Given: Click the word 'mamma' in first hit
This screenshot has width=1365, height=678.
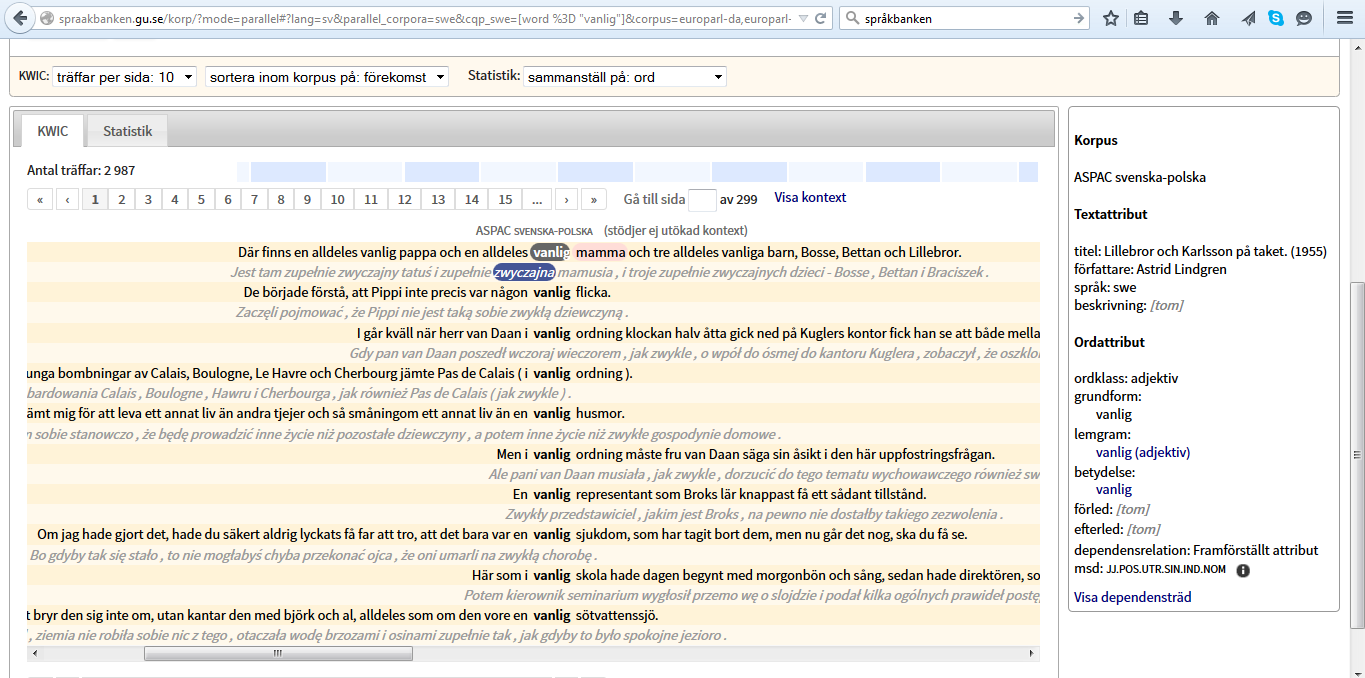Looking at the screenshot, I should (601, 252).
